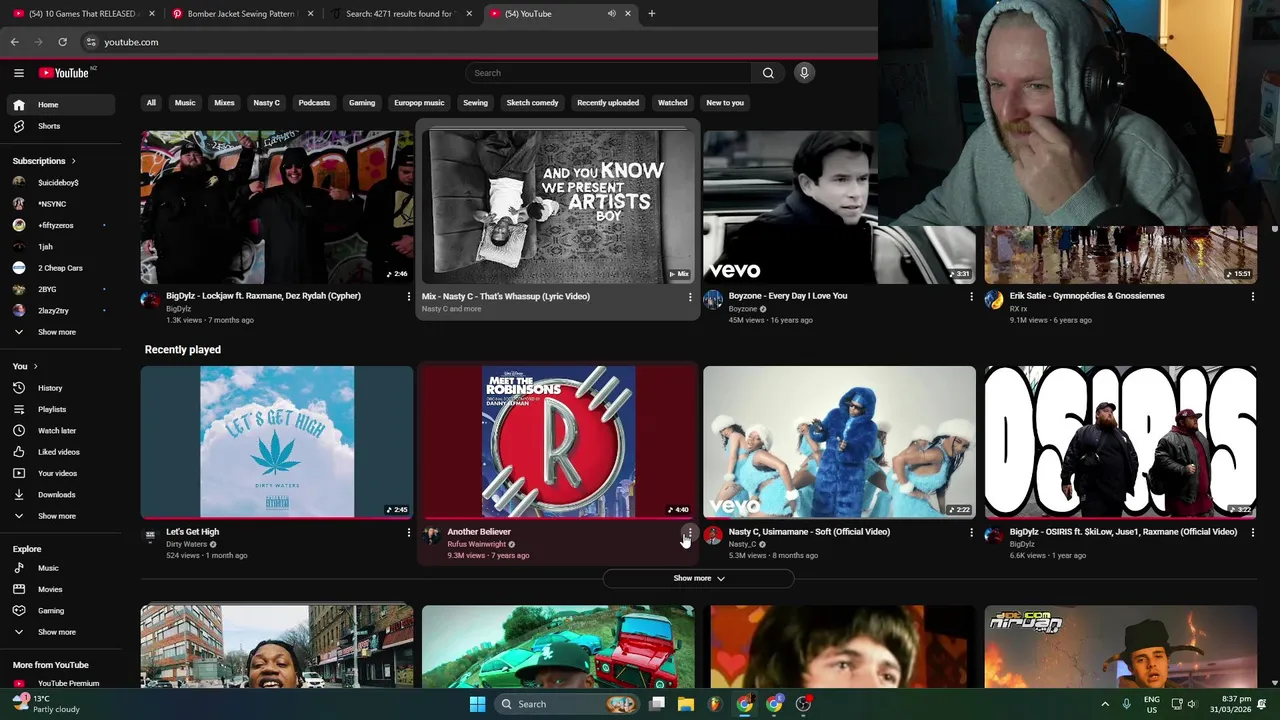Select the Music filter chip

coord(185,103)
